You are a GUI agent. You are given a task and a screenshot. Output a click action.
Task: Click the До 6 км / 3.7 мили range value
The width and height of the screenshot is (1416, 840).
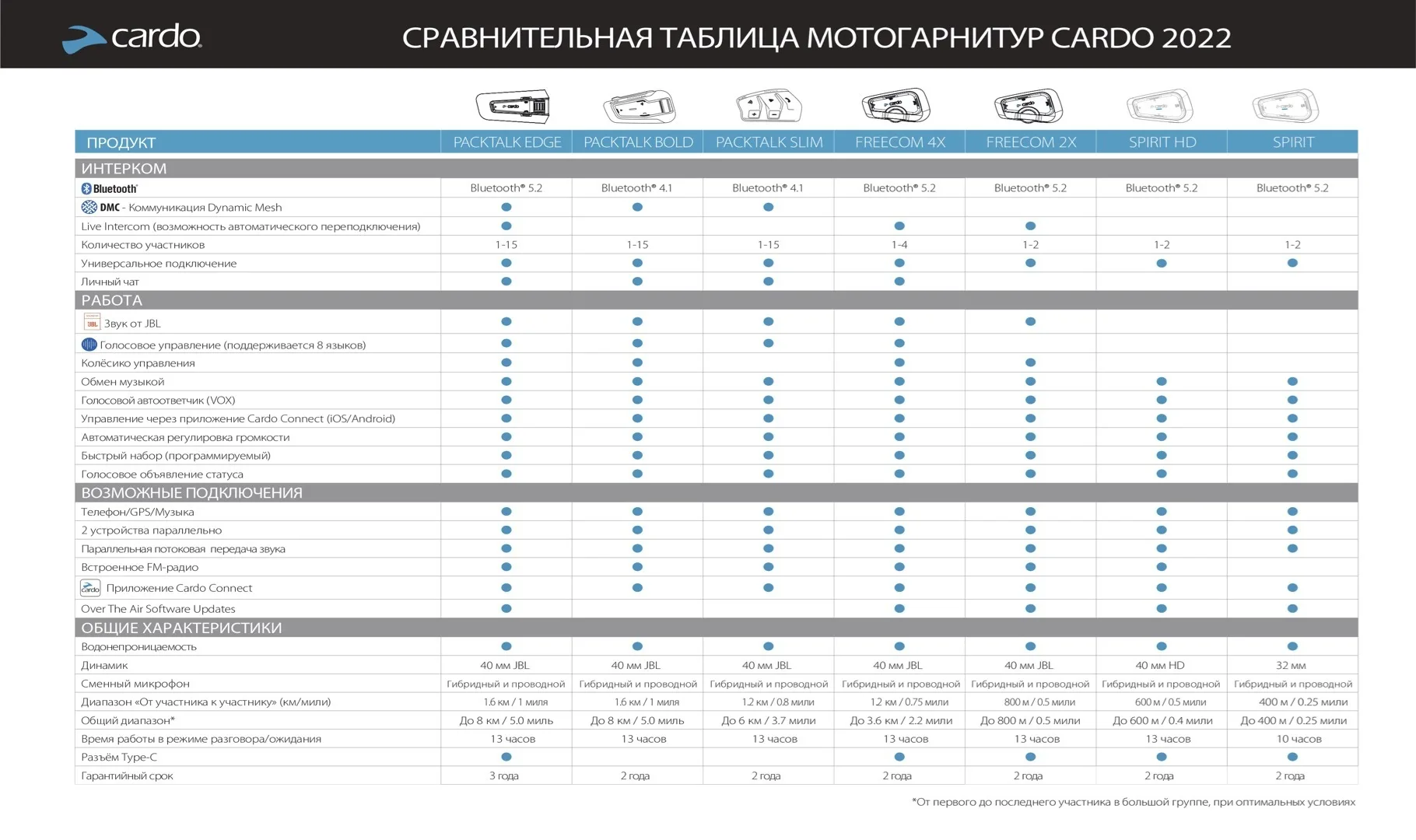[x=769, y=720]
